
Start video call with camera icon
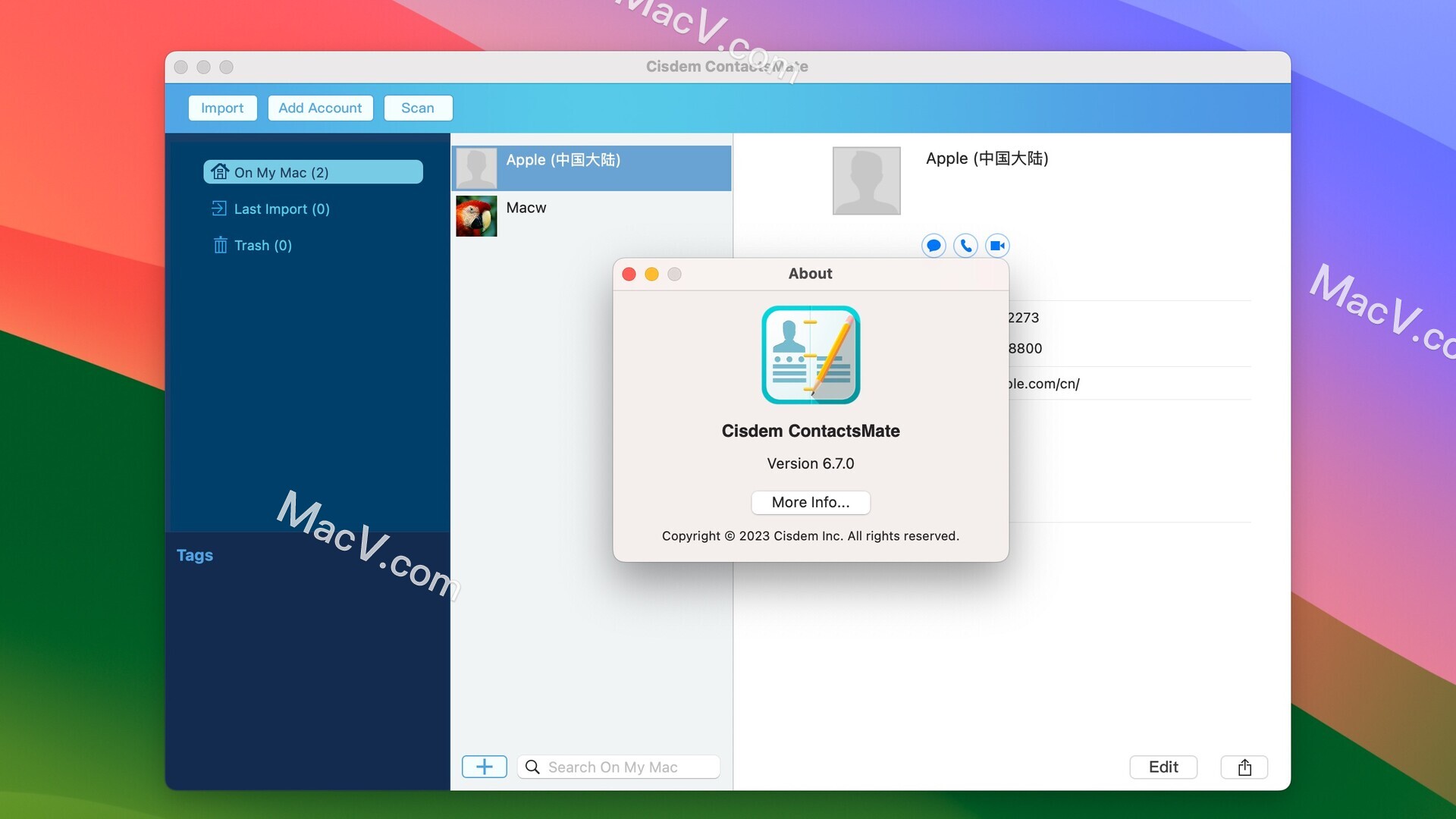tap(997, 246)
